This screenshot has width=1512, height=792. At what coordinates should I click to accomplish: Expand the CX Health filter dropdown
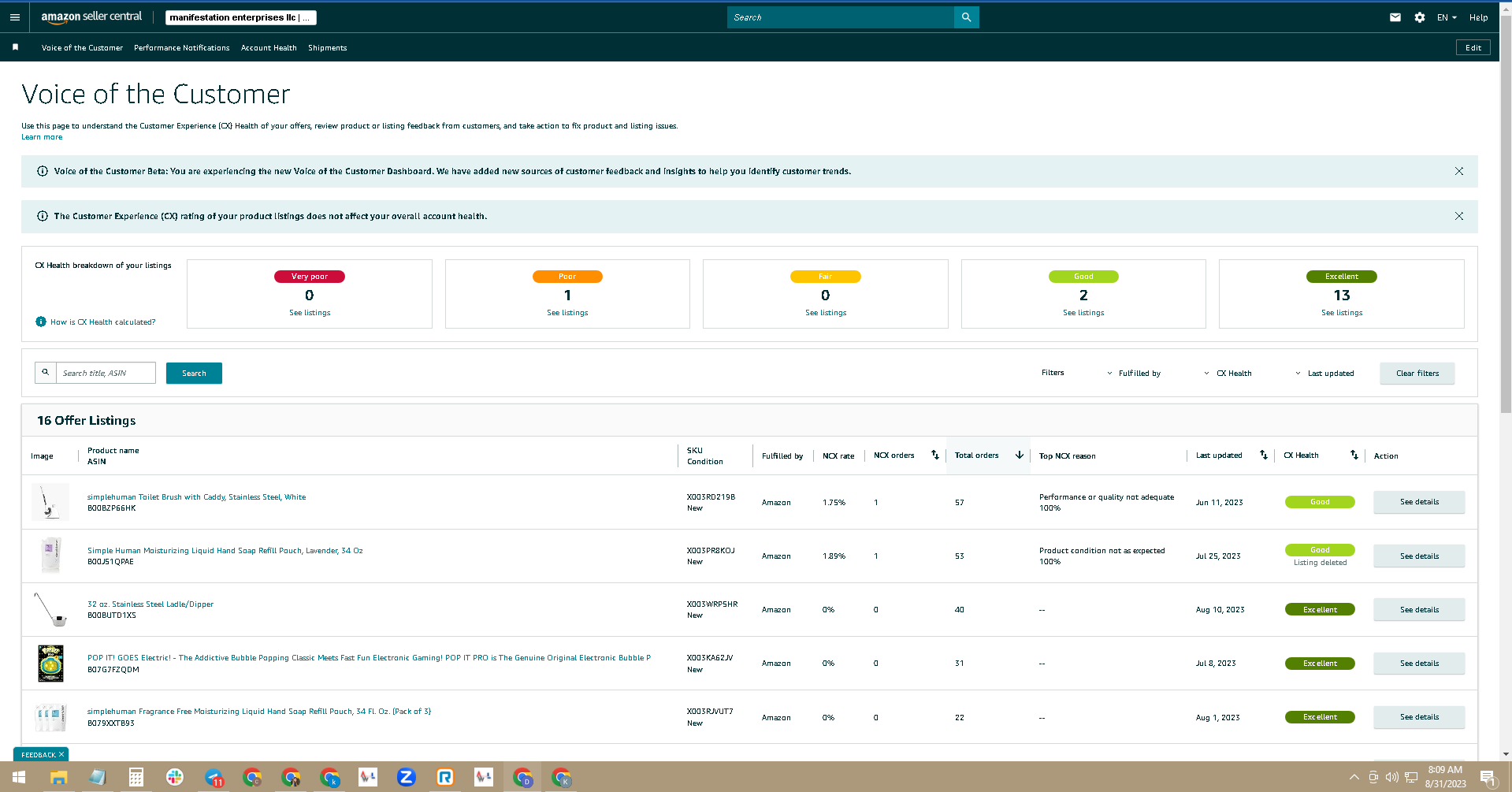click(1228, 374)
